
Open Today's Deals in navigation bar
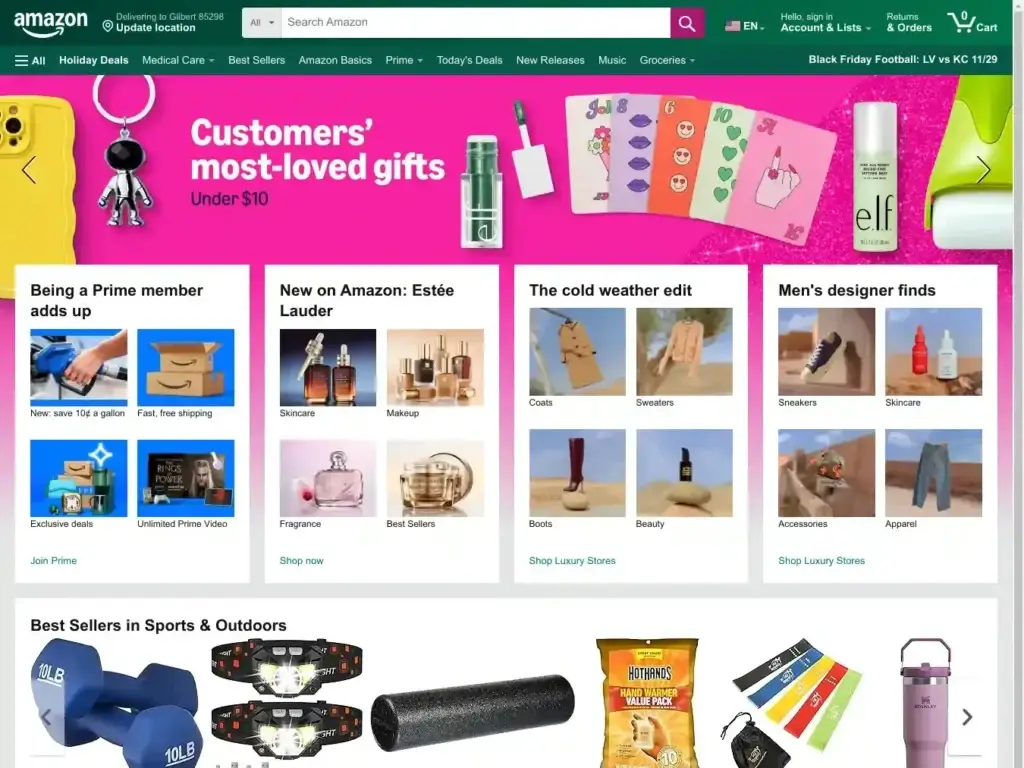click(x=470, y=60)
